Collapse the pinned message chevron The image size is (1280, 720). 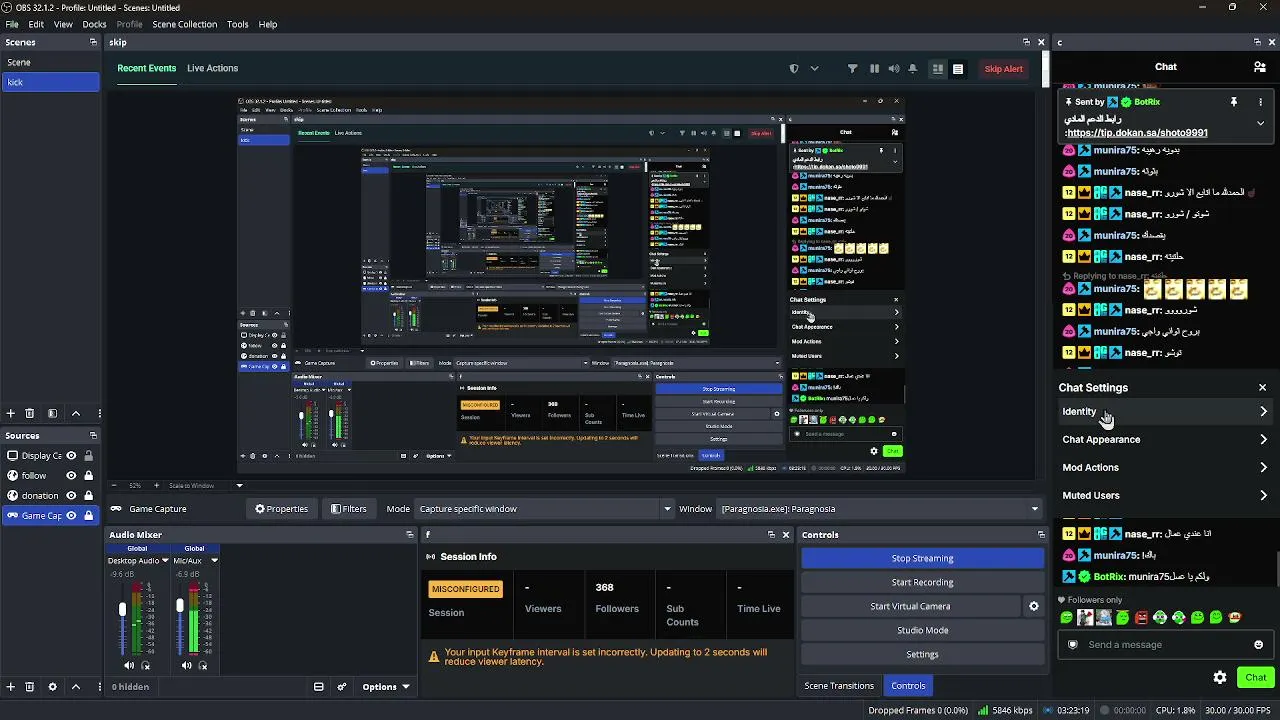pyautogui.click(x=1260, y=123)
